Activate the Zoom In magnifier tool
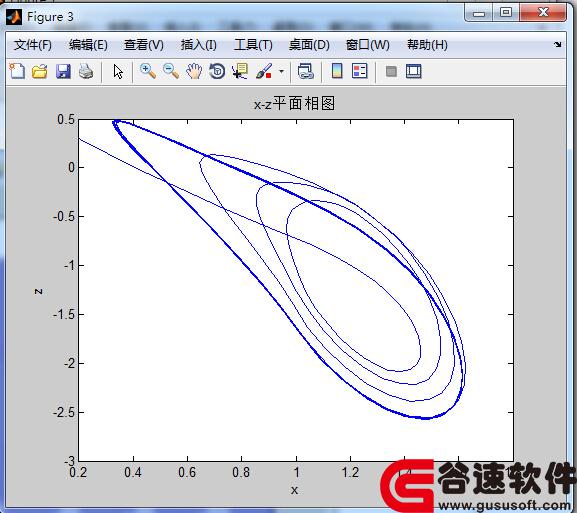 [148, 71]
